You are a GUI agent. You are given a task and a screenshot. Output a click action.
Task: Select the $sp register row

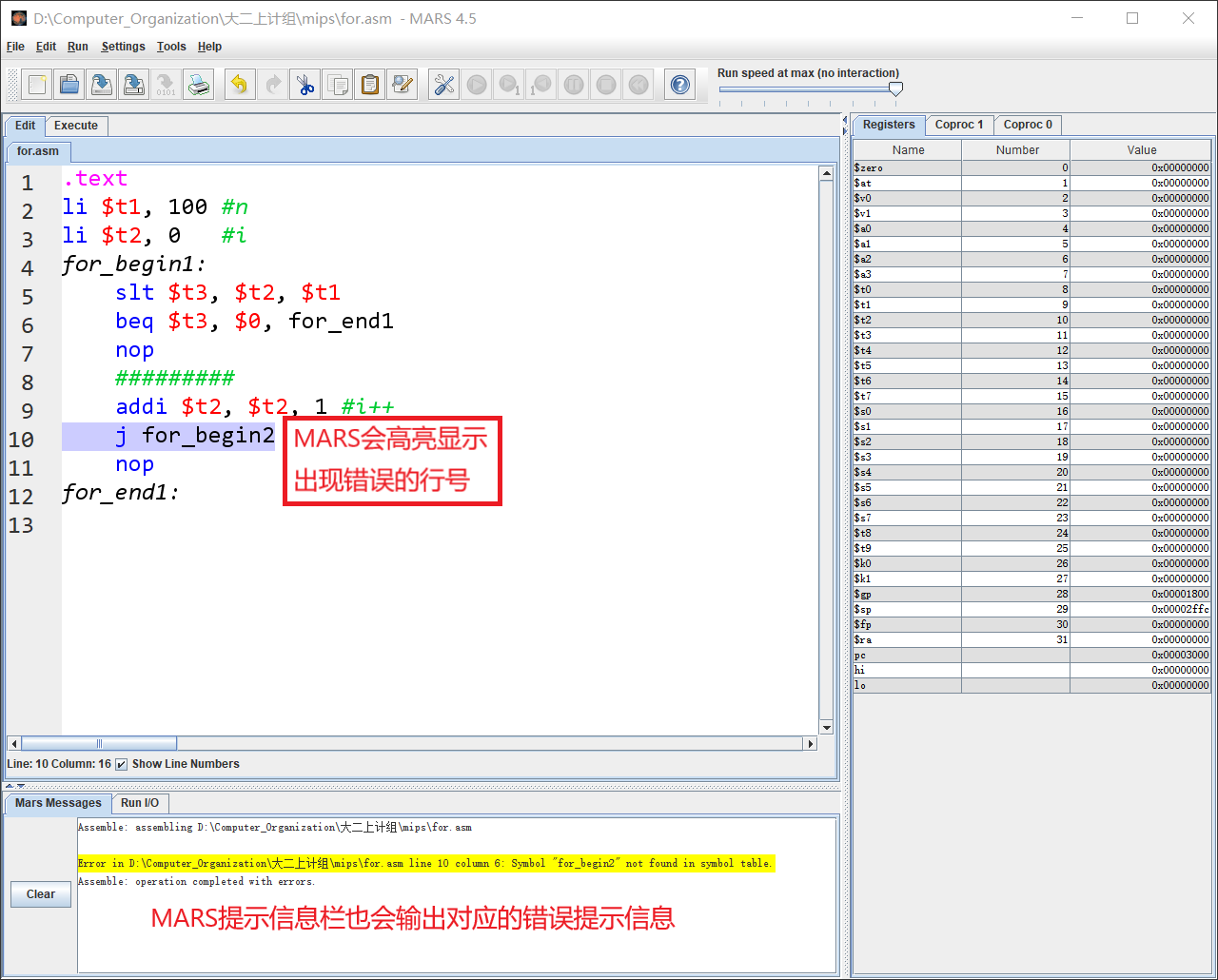click(1031, 609)
